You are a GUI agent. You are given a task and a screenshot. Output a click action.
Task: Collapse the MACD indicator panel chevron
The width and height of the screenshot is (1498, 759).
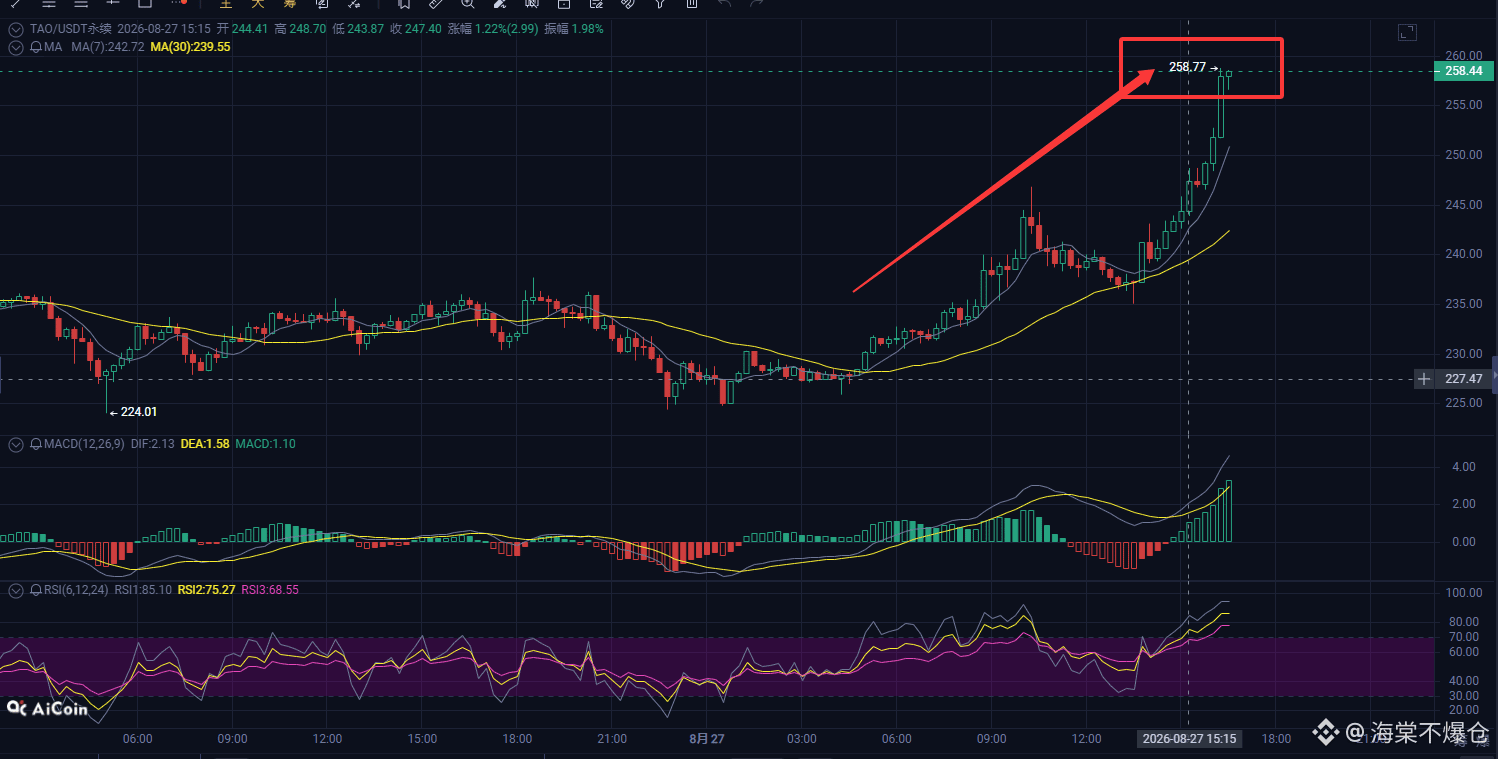coord(15,444)
